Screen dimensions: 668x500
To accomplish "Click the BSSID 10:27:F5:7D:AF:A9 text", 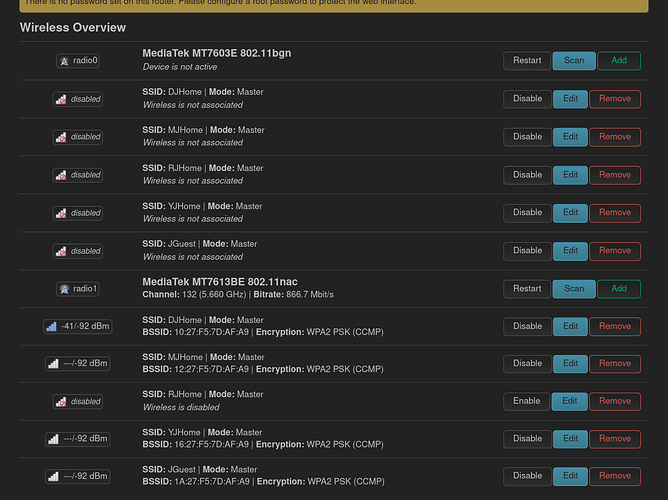I will (x=196, y=332).
